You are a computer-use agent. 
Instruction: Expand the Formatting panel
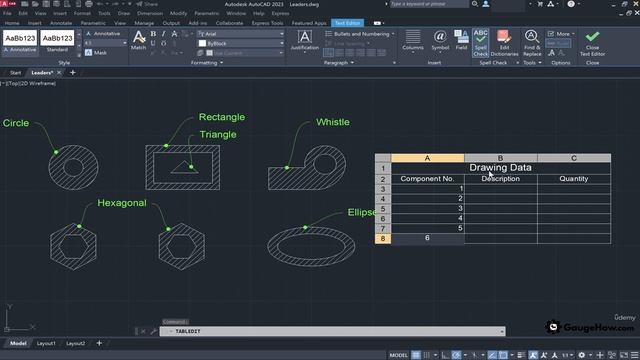pos(207,63)
